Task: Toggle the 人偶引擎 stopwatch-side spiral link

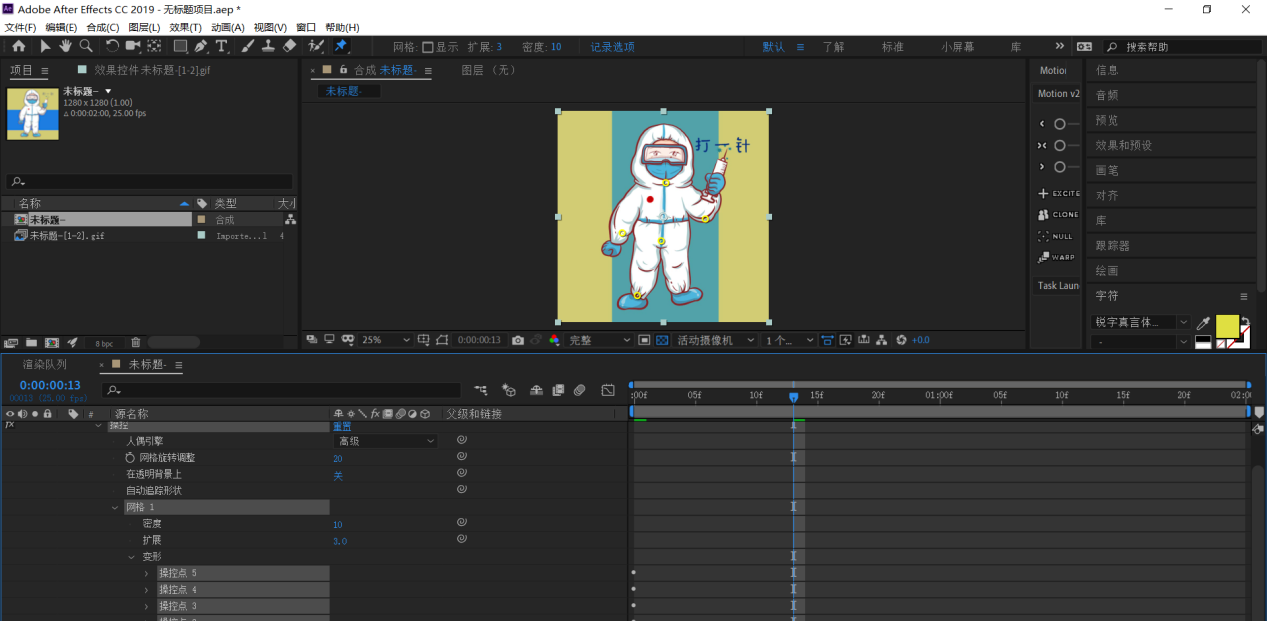Action: (x=462, y=440)
